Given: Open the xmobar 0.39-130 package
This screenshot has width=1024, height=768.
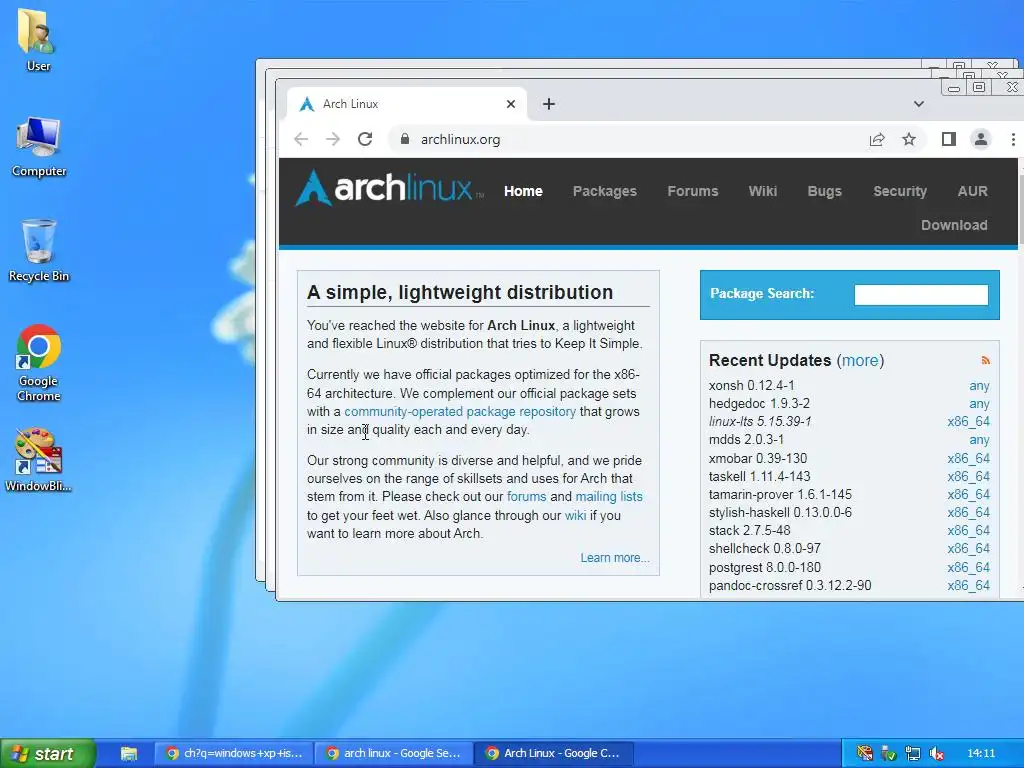Looking at the screenshot, I should [758, 458].
